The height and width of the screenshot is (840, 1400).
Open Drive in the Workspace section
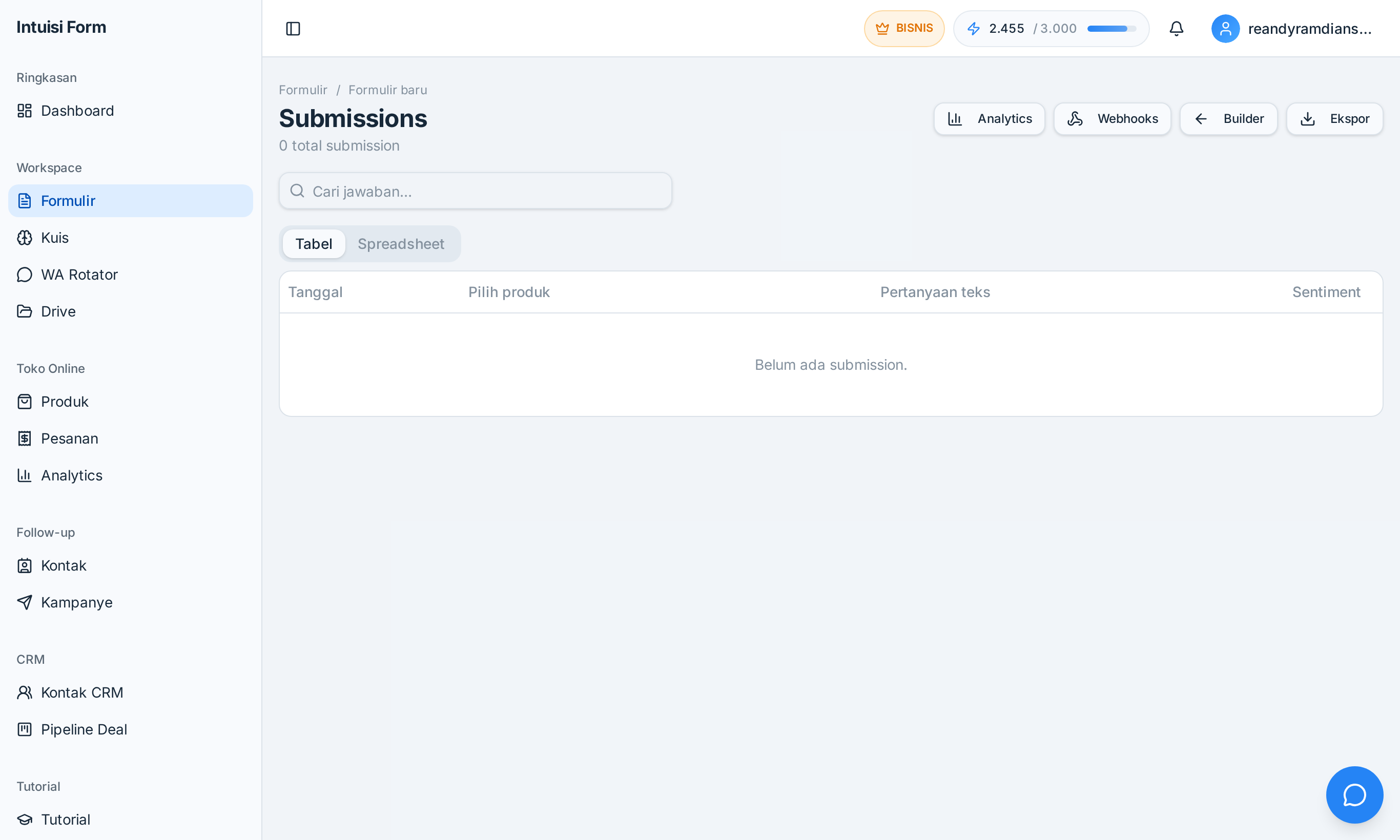[x=131, y=311]
